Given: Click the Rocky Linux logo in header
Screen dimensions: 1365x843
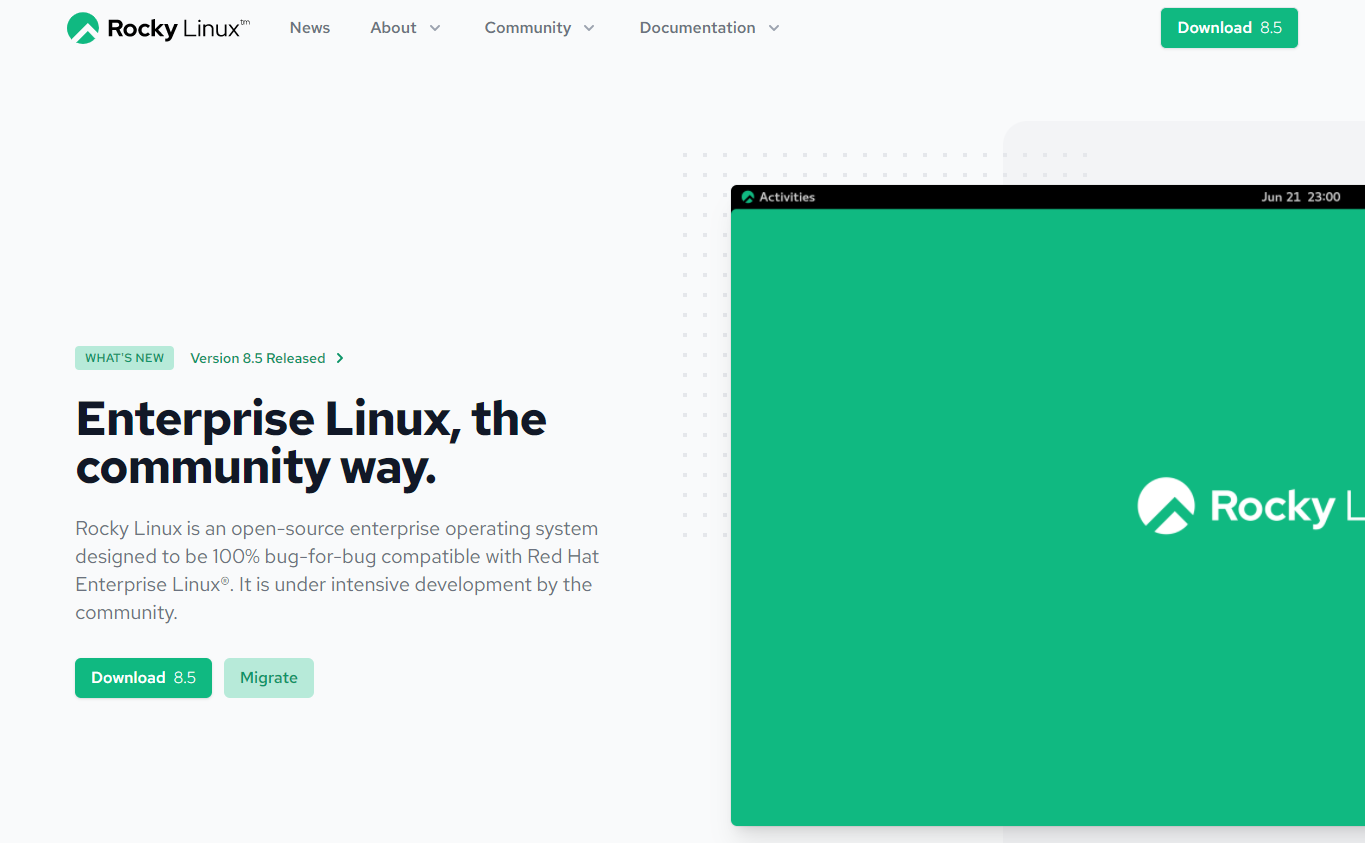Looking at the screenshot, I should pyautogui.click(x=158, y=28).
